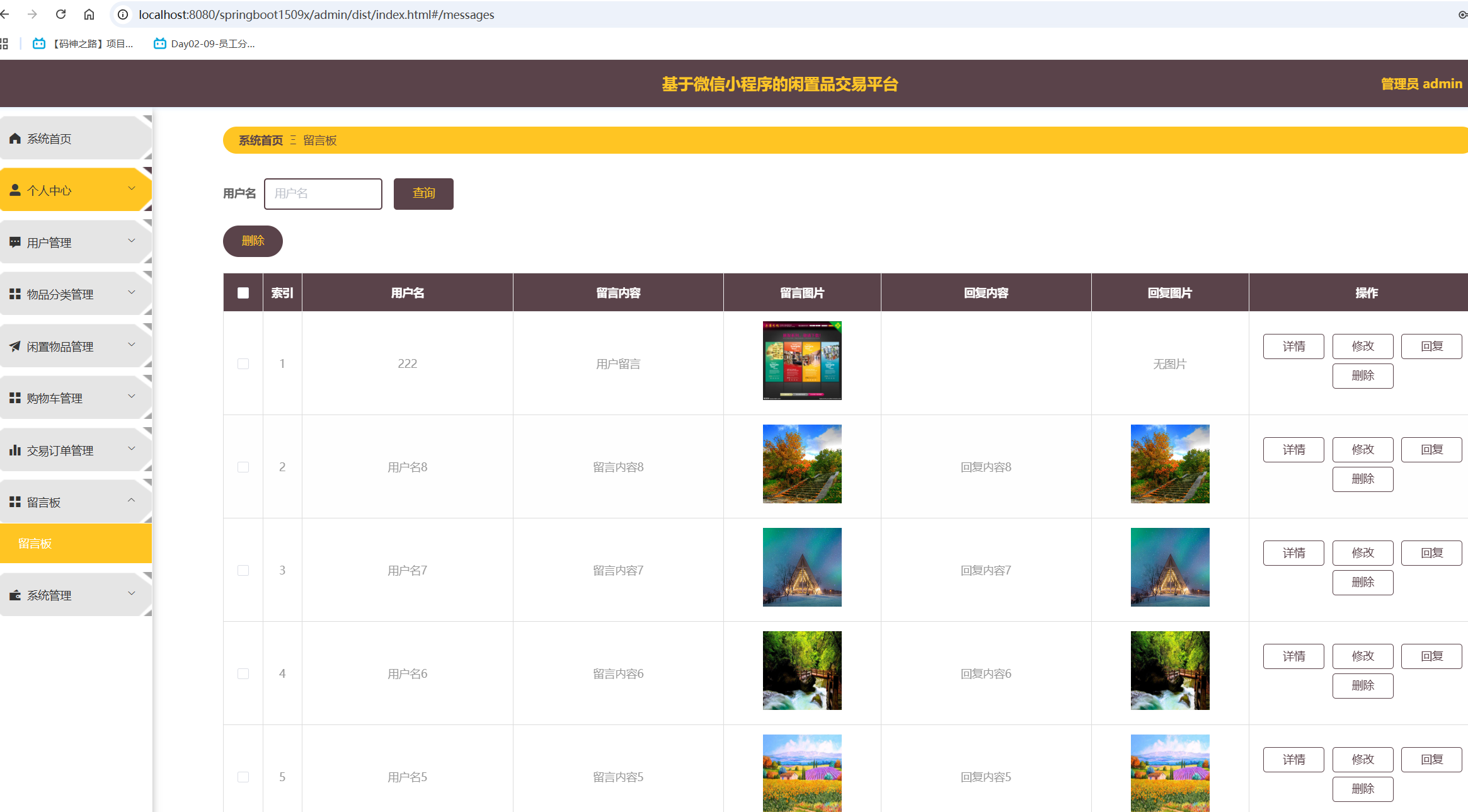Check the checkbox for row index 1
Viewport: 1468px width, 812px height.
click(x=243, y=363)
